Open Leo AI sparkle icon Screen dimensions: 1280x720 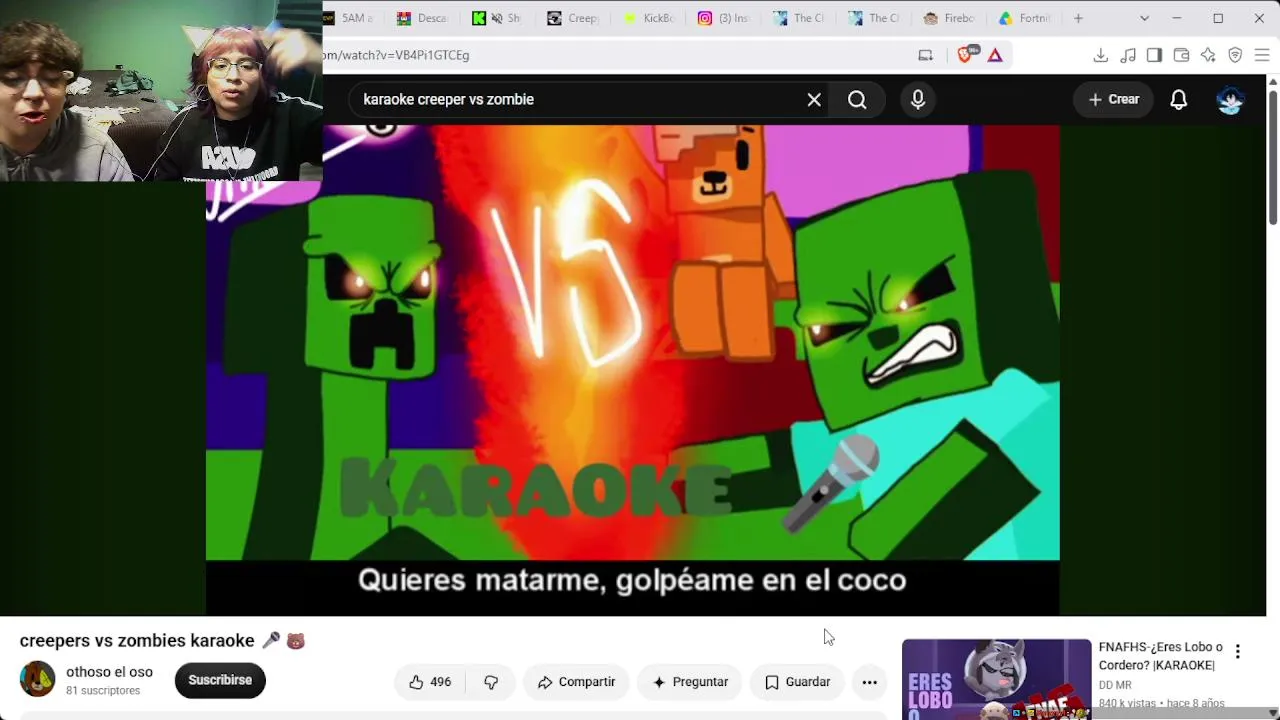[x=1208, y=55]
